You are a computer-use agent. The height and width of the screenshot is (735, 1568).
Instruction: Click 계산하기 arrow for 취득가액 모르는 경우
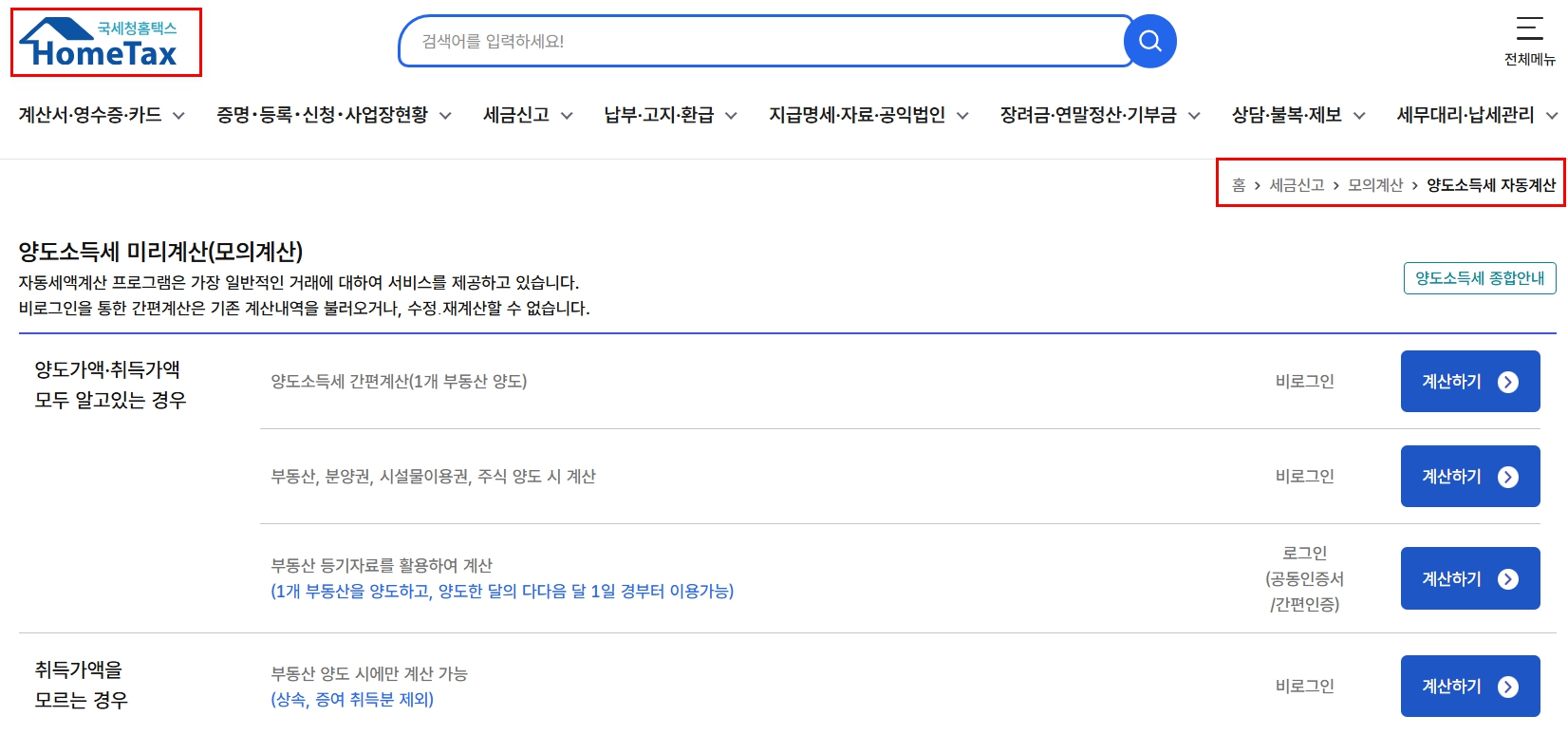coord(1508,687)
